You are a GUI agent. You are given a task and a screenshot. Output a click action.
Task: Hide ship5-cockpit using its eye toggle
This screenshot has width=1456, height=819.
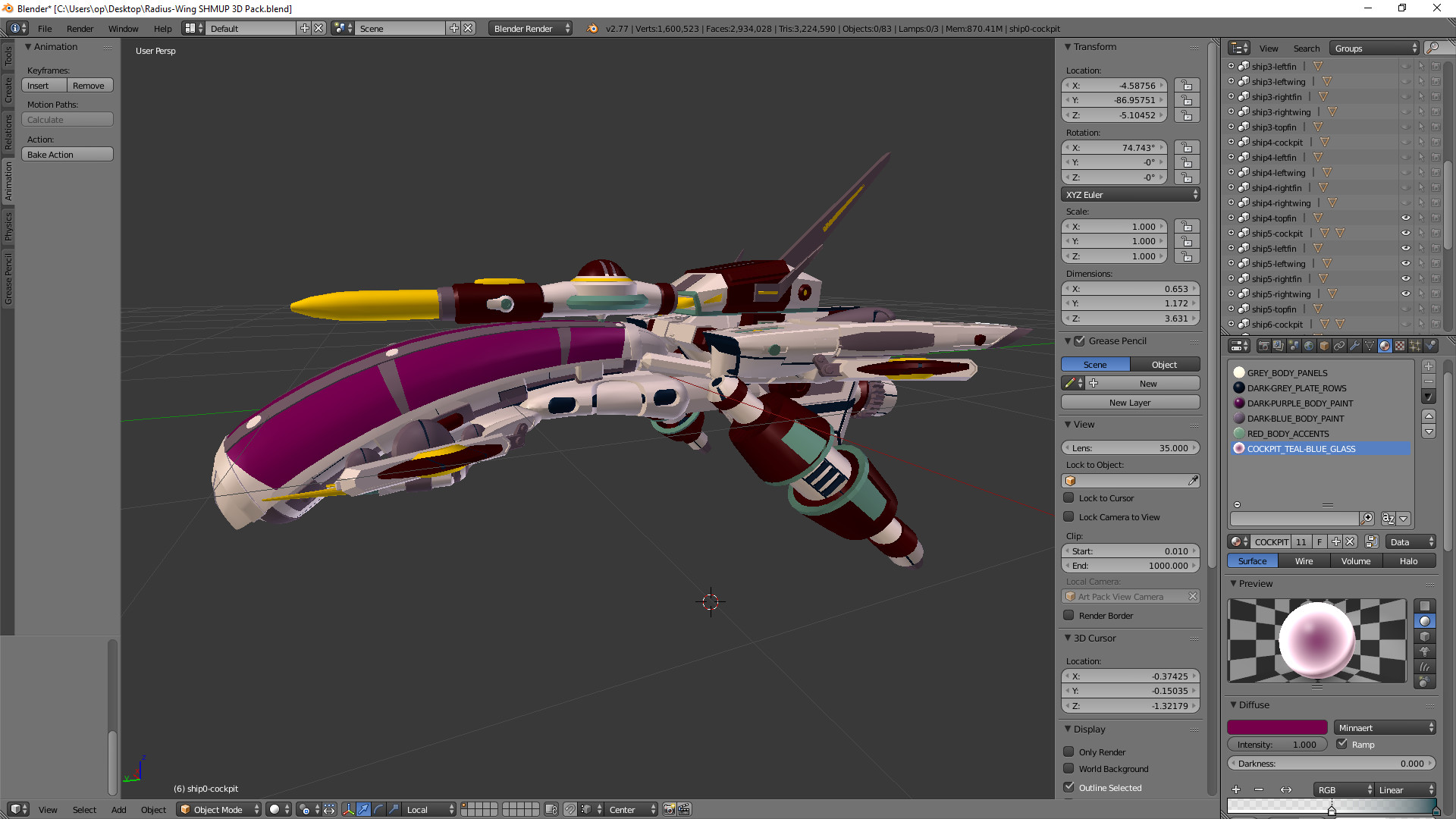click(x=1405, y=233)
